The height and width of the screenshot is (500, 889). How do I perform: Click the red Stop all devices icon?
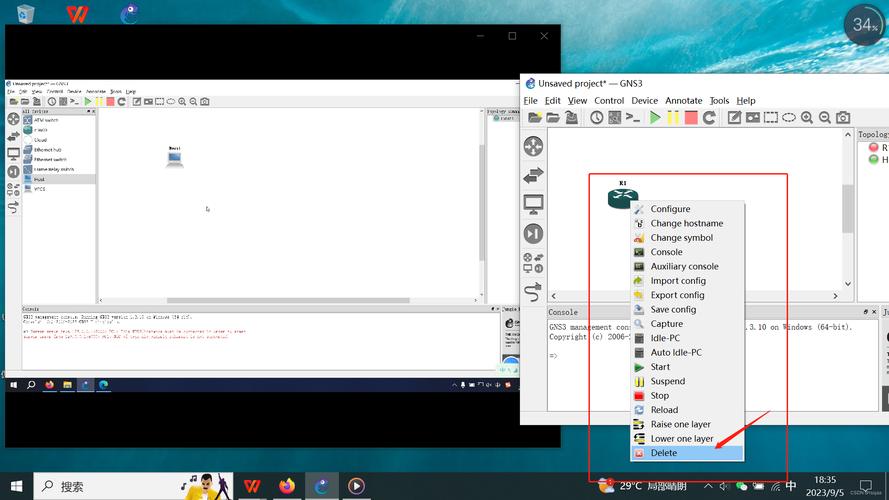691,117
